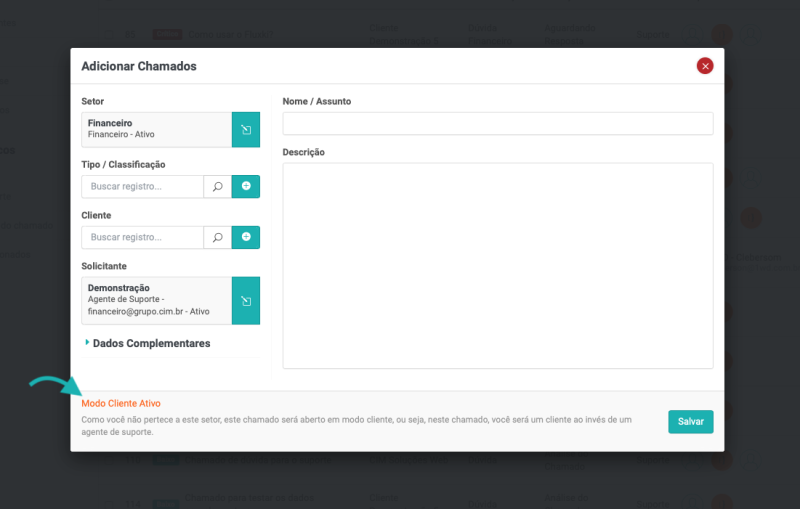This screenshot has width=800, height=509.
Task: Click inside the Descrição text area
Action: (x=497, y=265)
